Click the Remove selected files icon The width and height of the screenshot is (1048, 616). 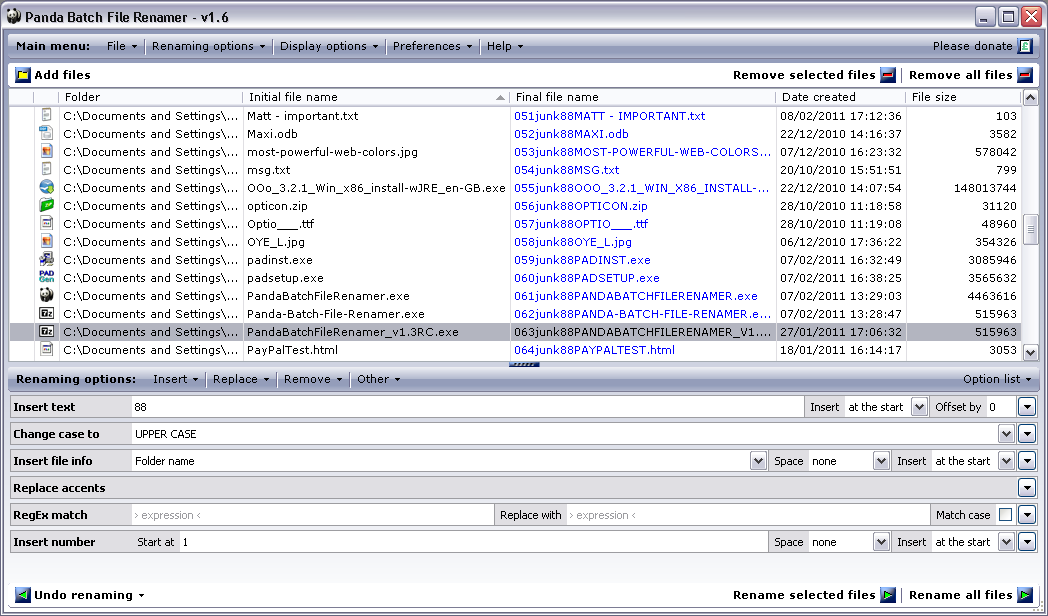coord(888,75)
